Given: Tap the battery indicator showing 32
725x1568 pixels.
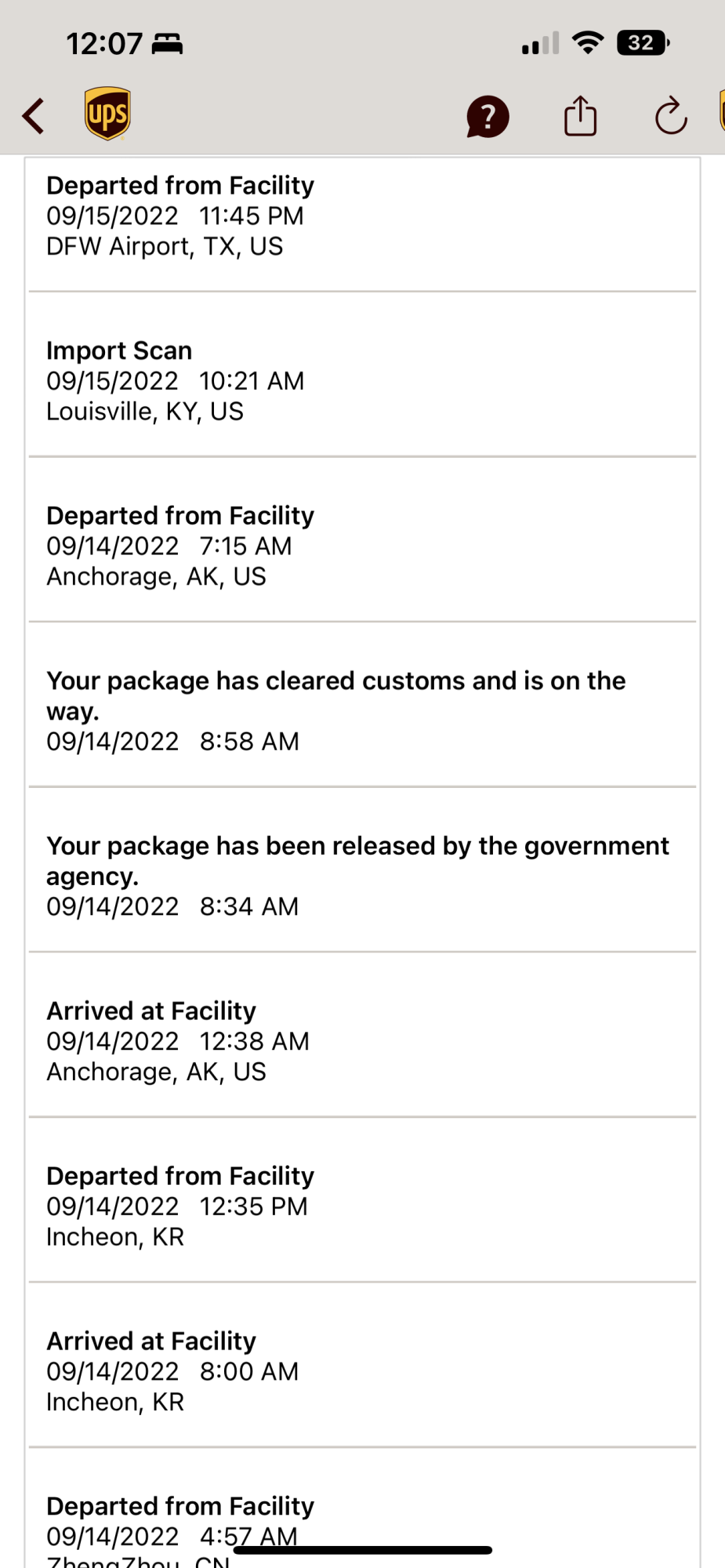Looking at the screenshot, I should [643, 42].
